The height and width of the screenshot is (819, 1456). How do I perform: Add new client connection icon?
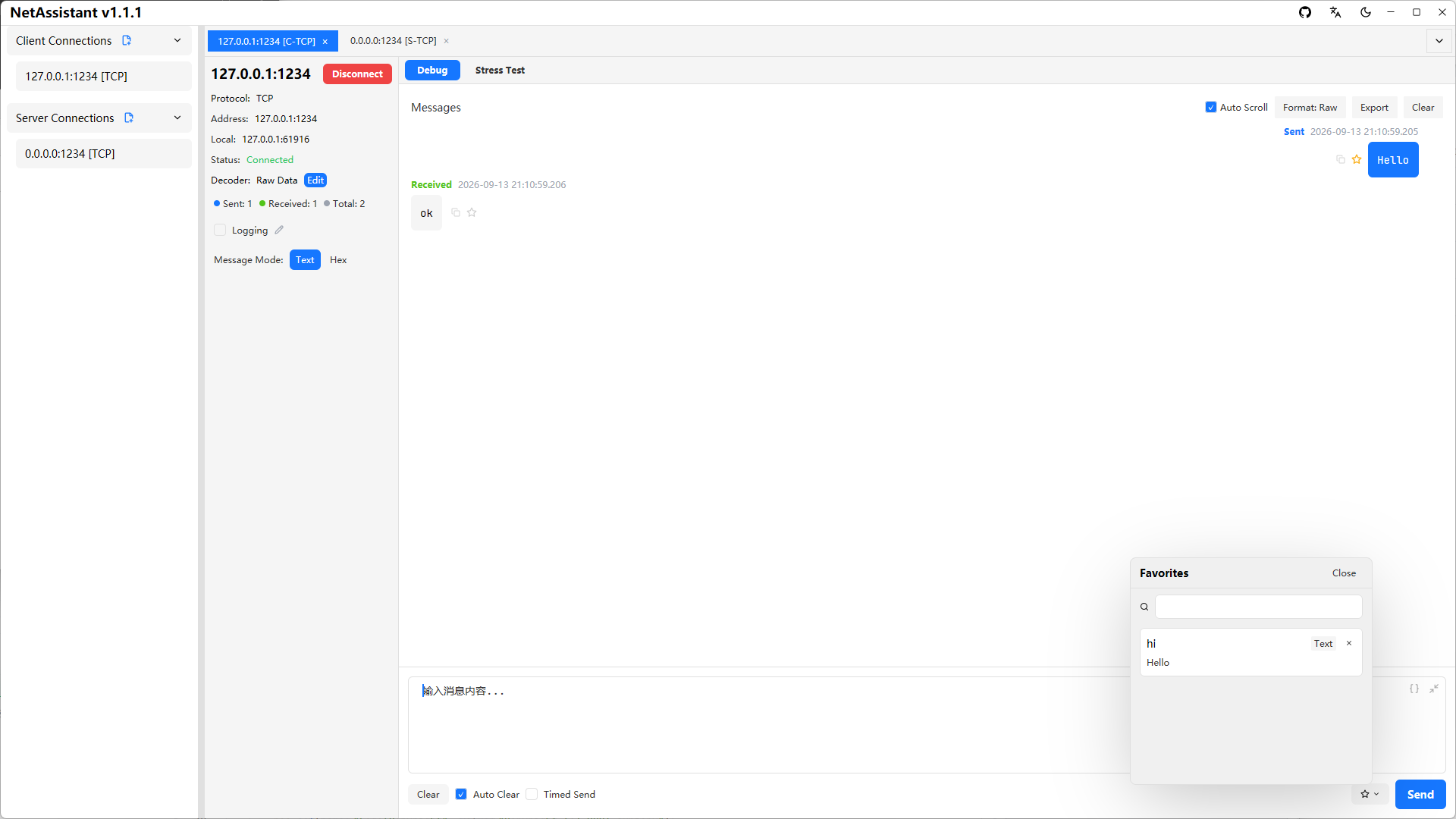127,40
